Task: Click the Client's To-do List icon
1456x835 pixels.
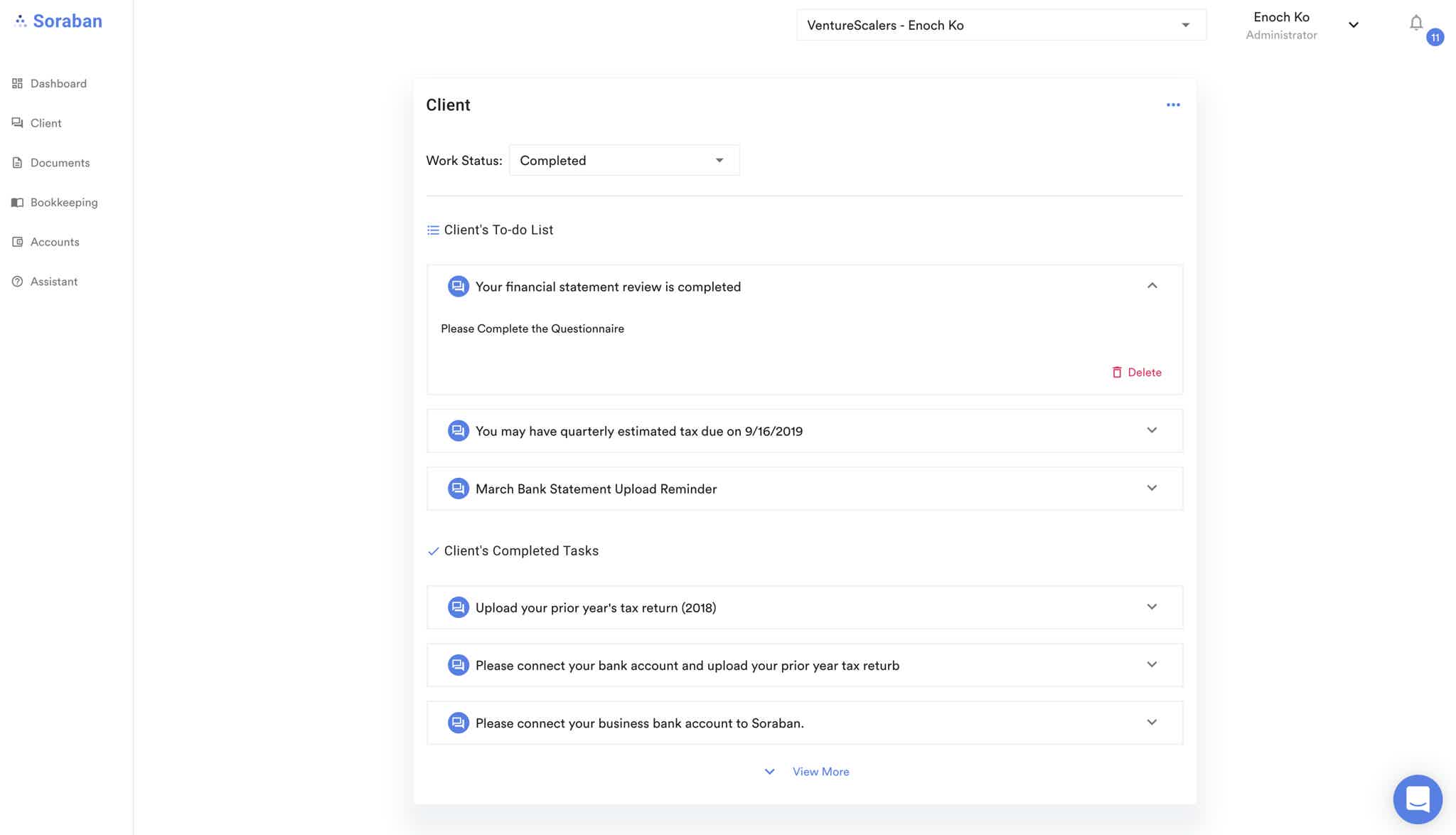Action: [432, 230]
